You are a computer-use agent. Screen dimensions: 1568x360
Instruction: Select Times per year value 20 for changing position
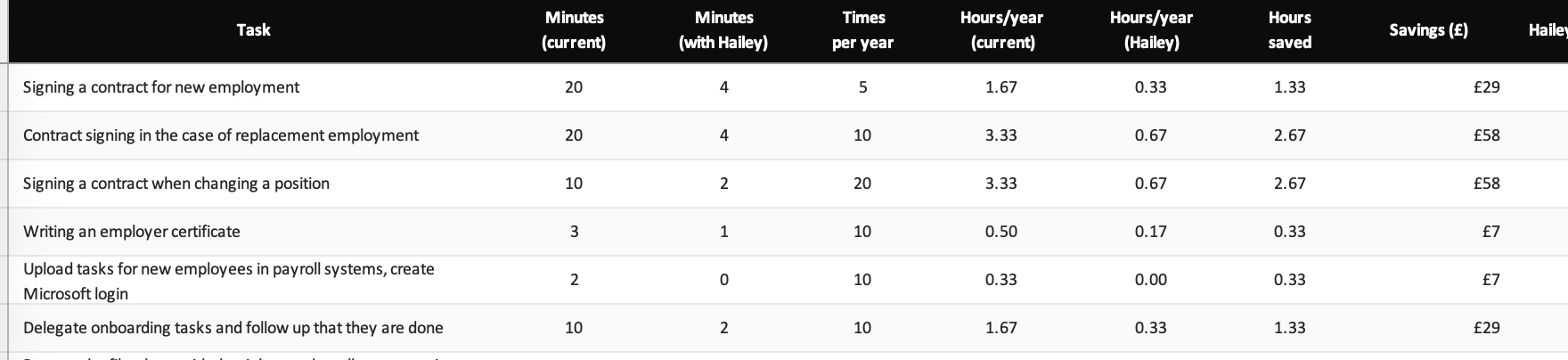tap(862, 184)
